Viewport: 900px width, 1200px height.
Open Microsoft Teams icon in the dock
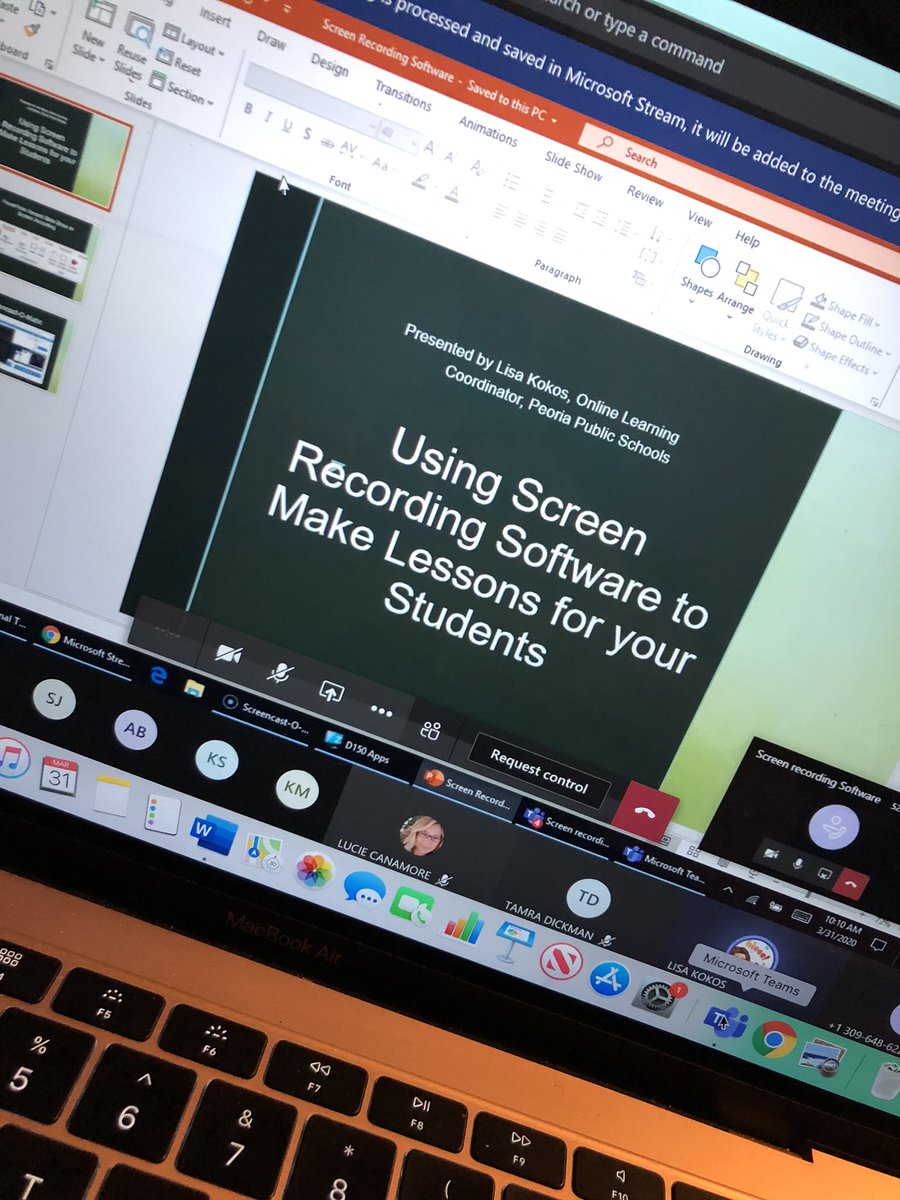pyautogui.click(x=724, y=1021)
